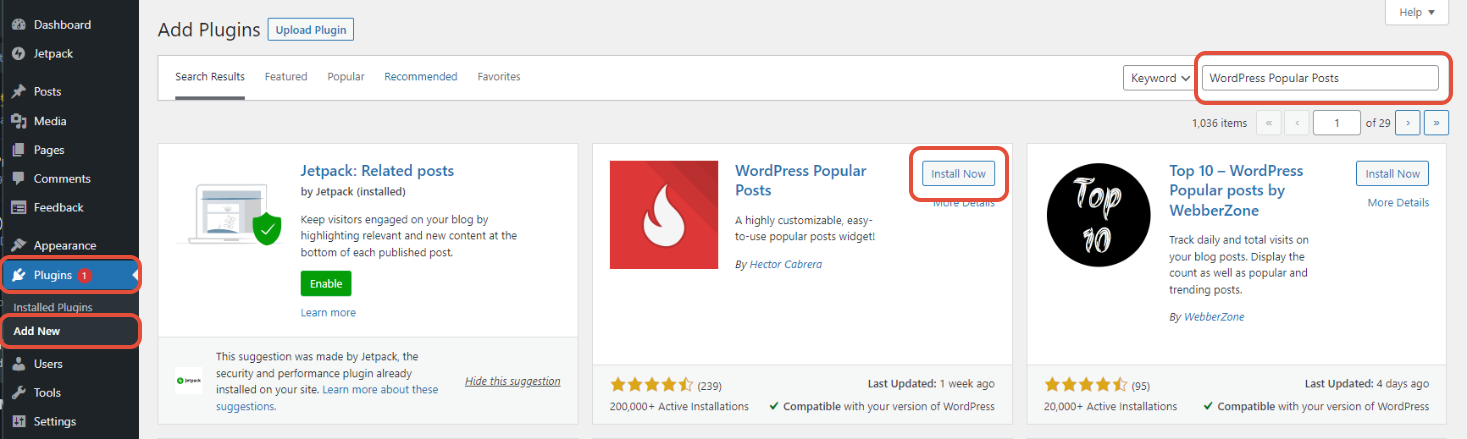The image size is (1467, 439).
Task: Click the current page number field
Action: [1337, 122]
